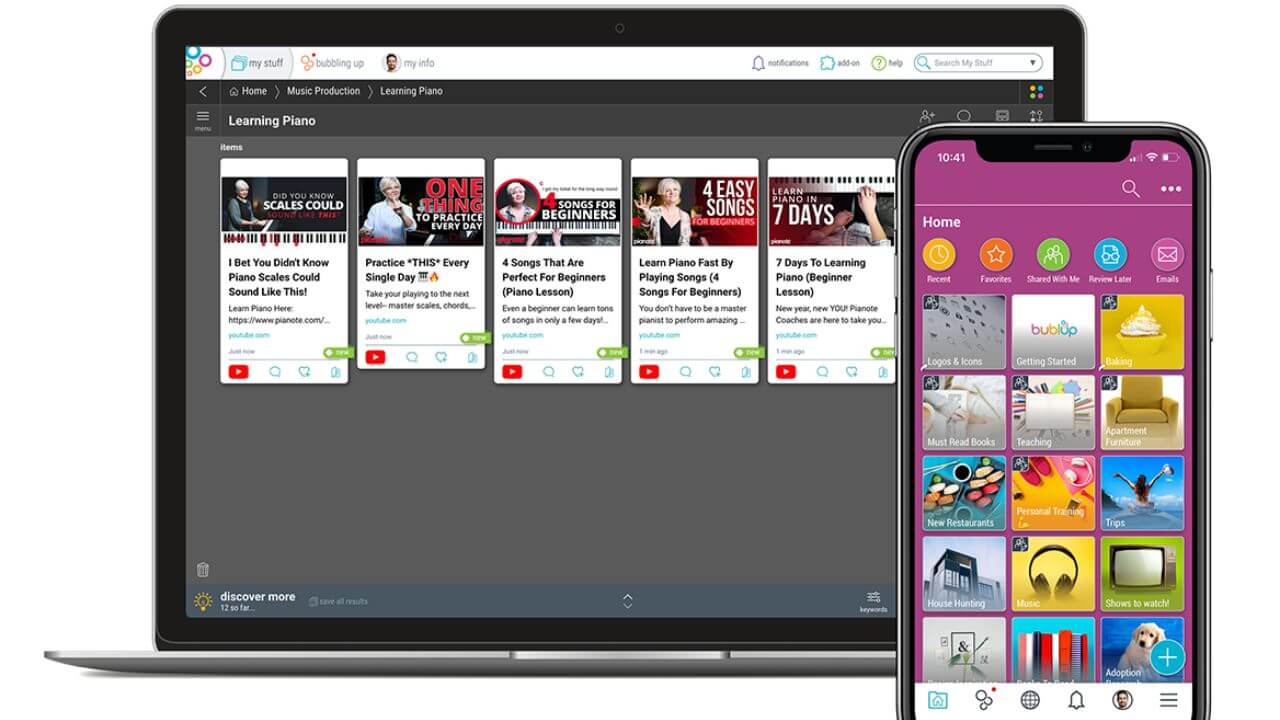Image resolution: width=1280 pixels, height=720 pixels.
Task: Tap the Favorites star icon on phone
Action: click(x=996, y=255)
